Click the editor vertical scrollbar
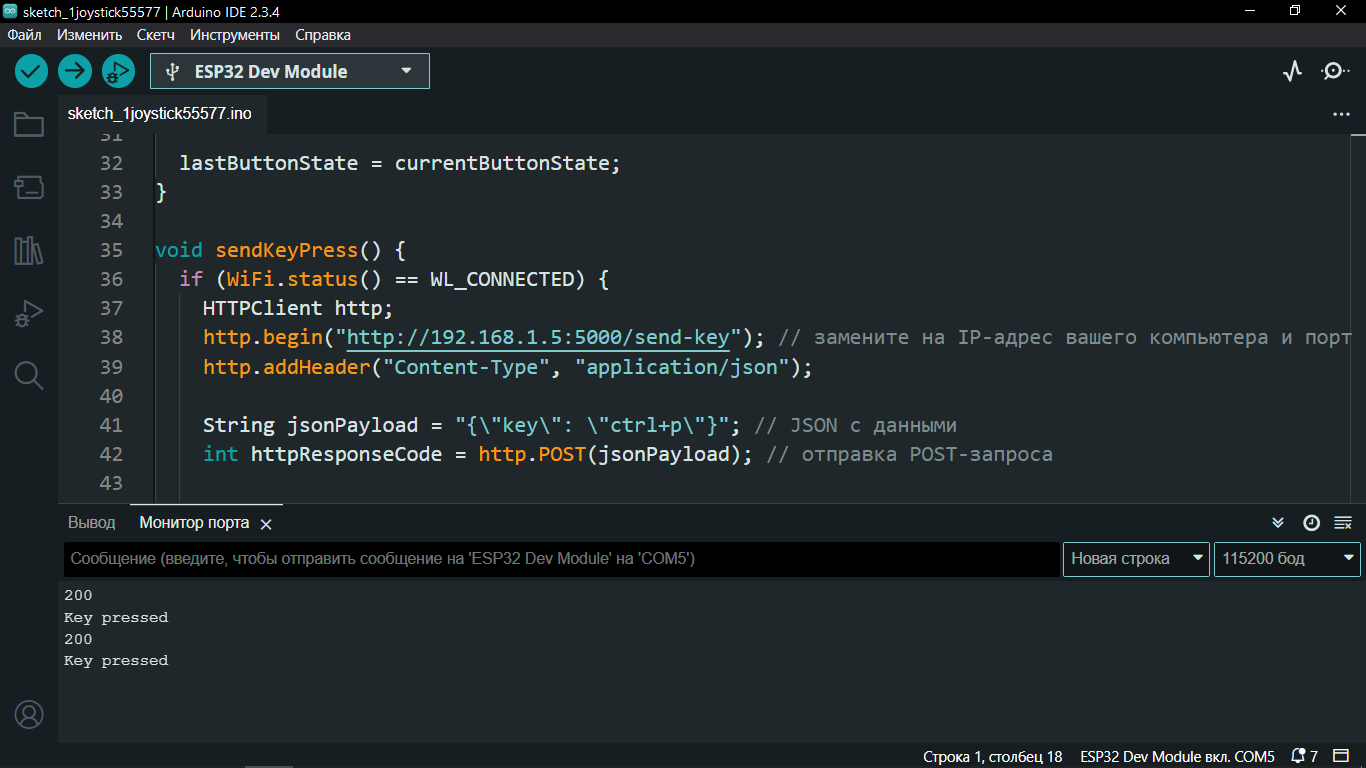 point(1359,317)
